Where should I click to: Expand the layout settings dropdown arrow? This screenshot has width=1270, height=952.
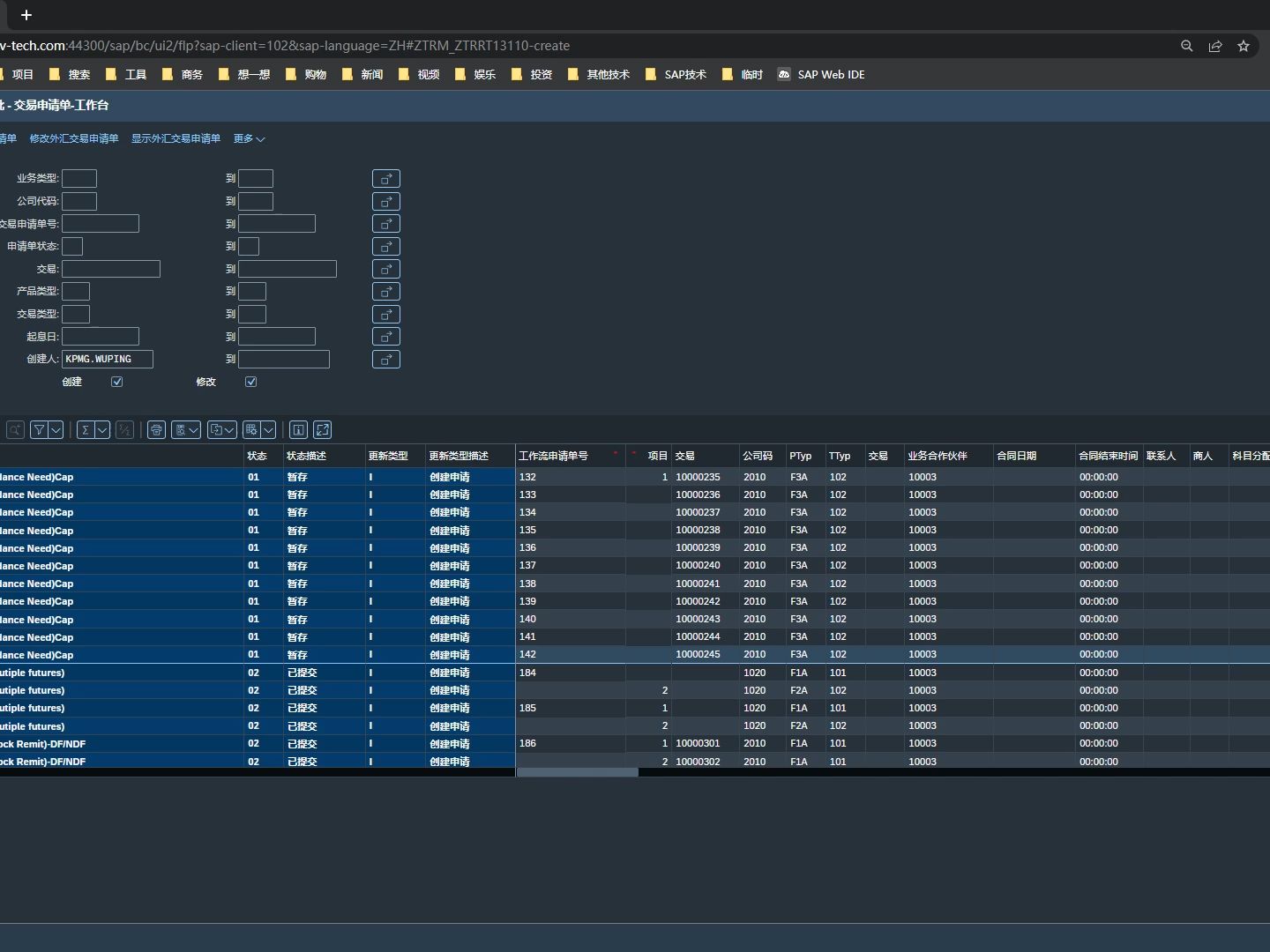click(269, 430)
